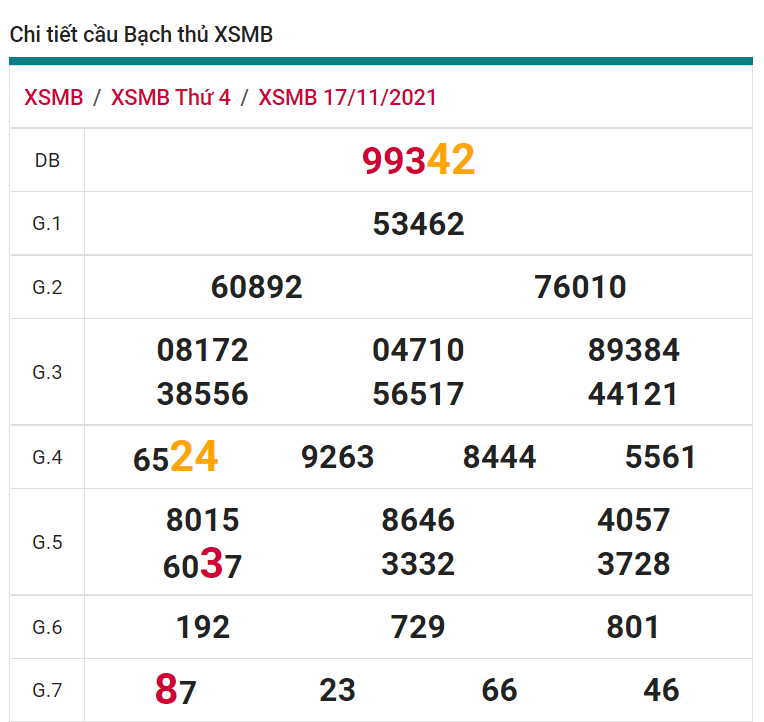This screenshot has height=722, width=764.
Task: Click the G.7 number 87 with red 8
Action: pyautogui.click(x=175, y=690)
